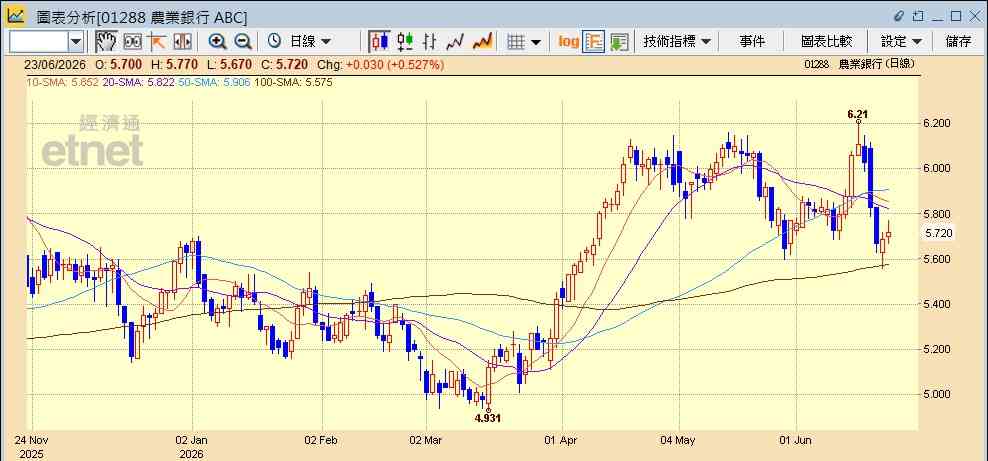Open the stock code dropdown arrow
The width and height of the screenshot is (988, 461).
coord(76,42)
